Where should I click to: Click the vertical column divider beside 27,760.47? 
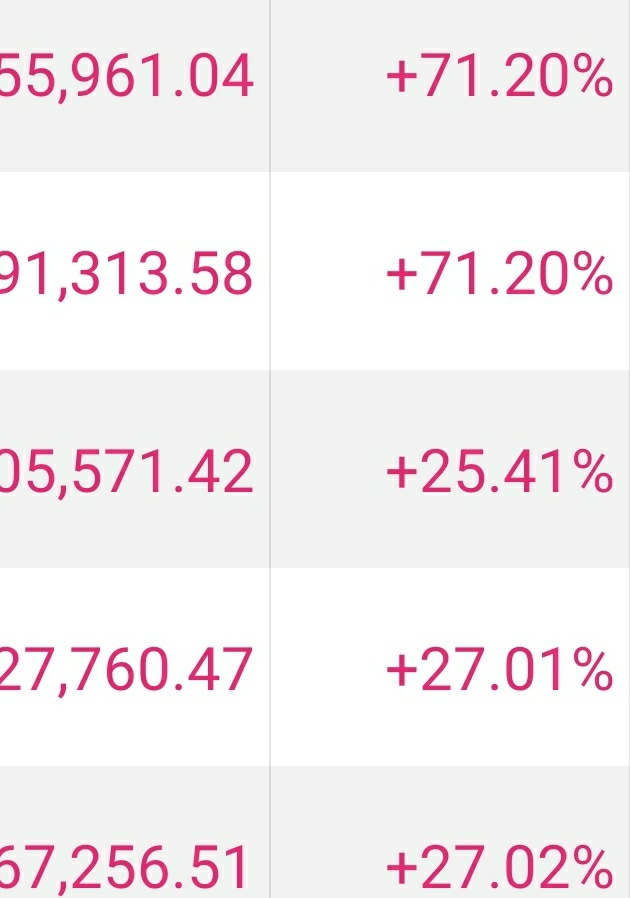[x=270, y=667]
